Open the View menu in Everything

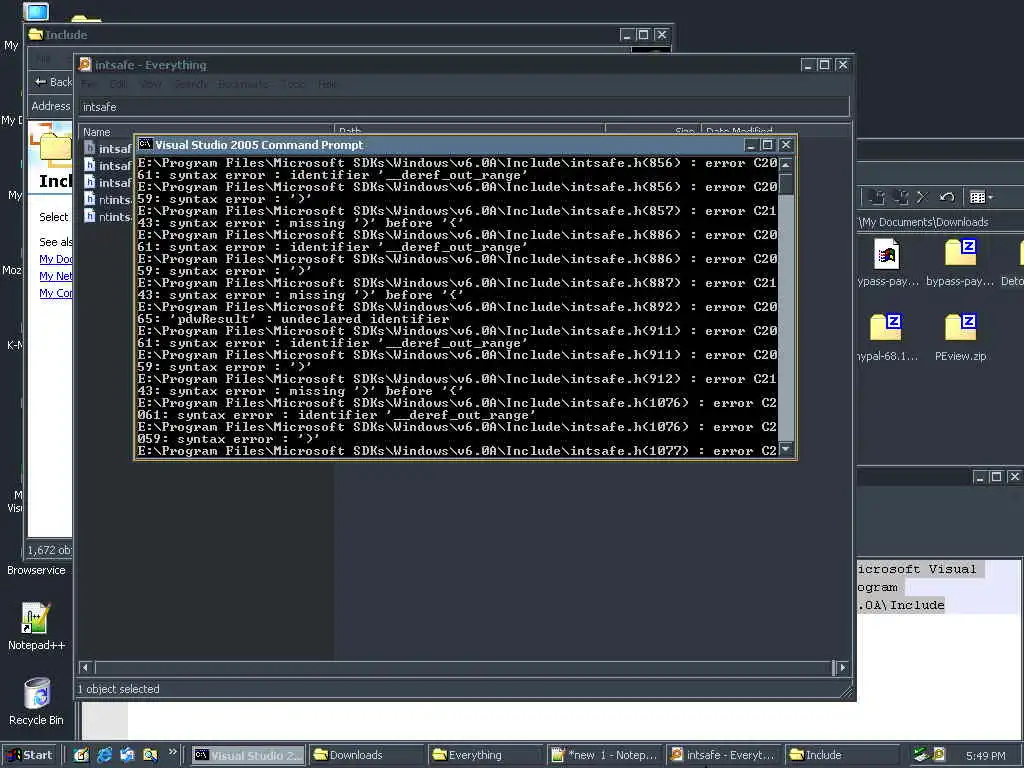[x=151, y=84]
